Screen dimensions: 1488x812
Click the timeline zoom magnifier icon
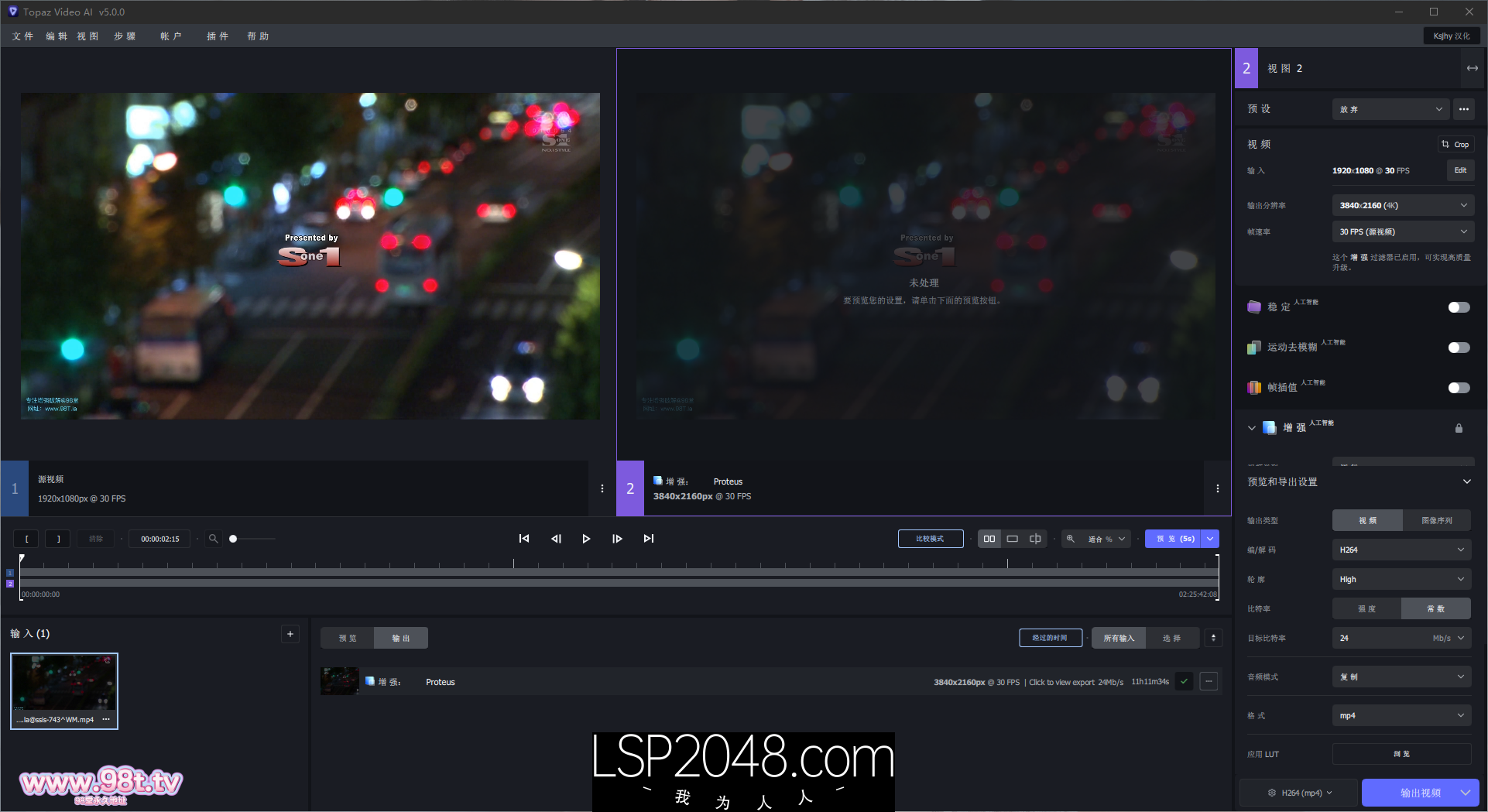click(x=213, y=539)
